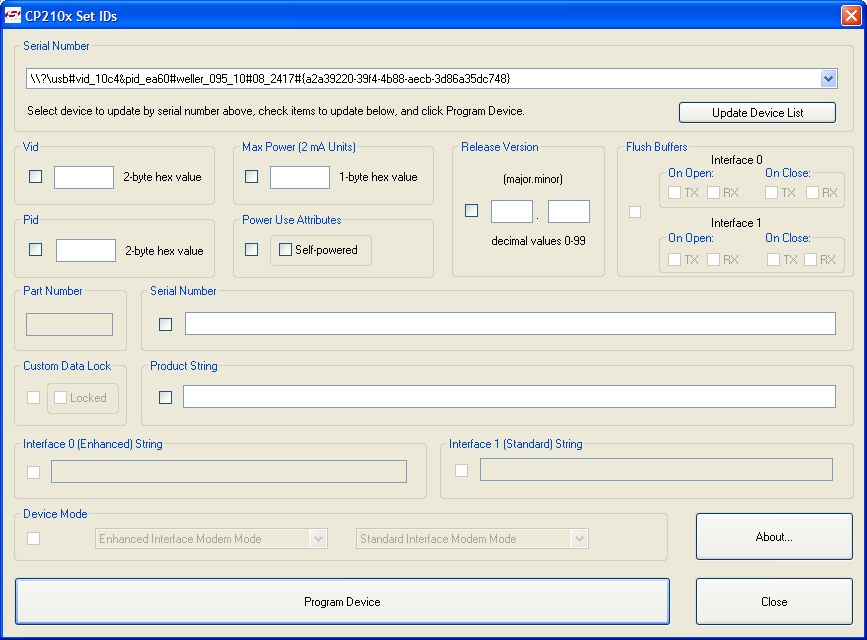
Task: Tick the Custom Data Lock update checkbox
Action: coord(34,398)
